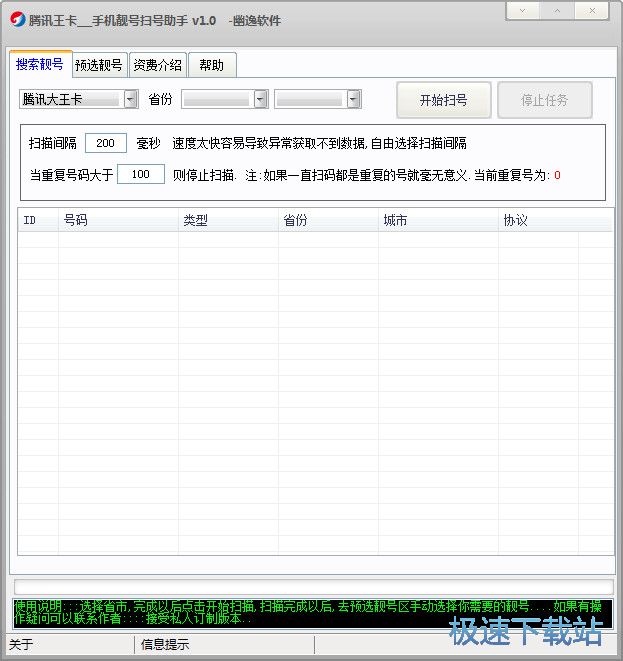The width and height of the screenshot is (623, 661).
Task: Go to the 搜索靓号 tab
Action: coord(40,64)
